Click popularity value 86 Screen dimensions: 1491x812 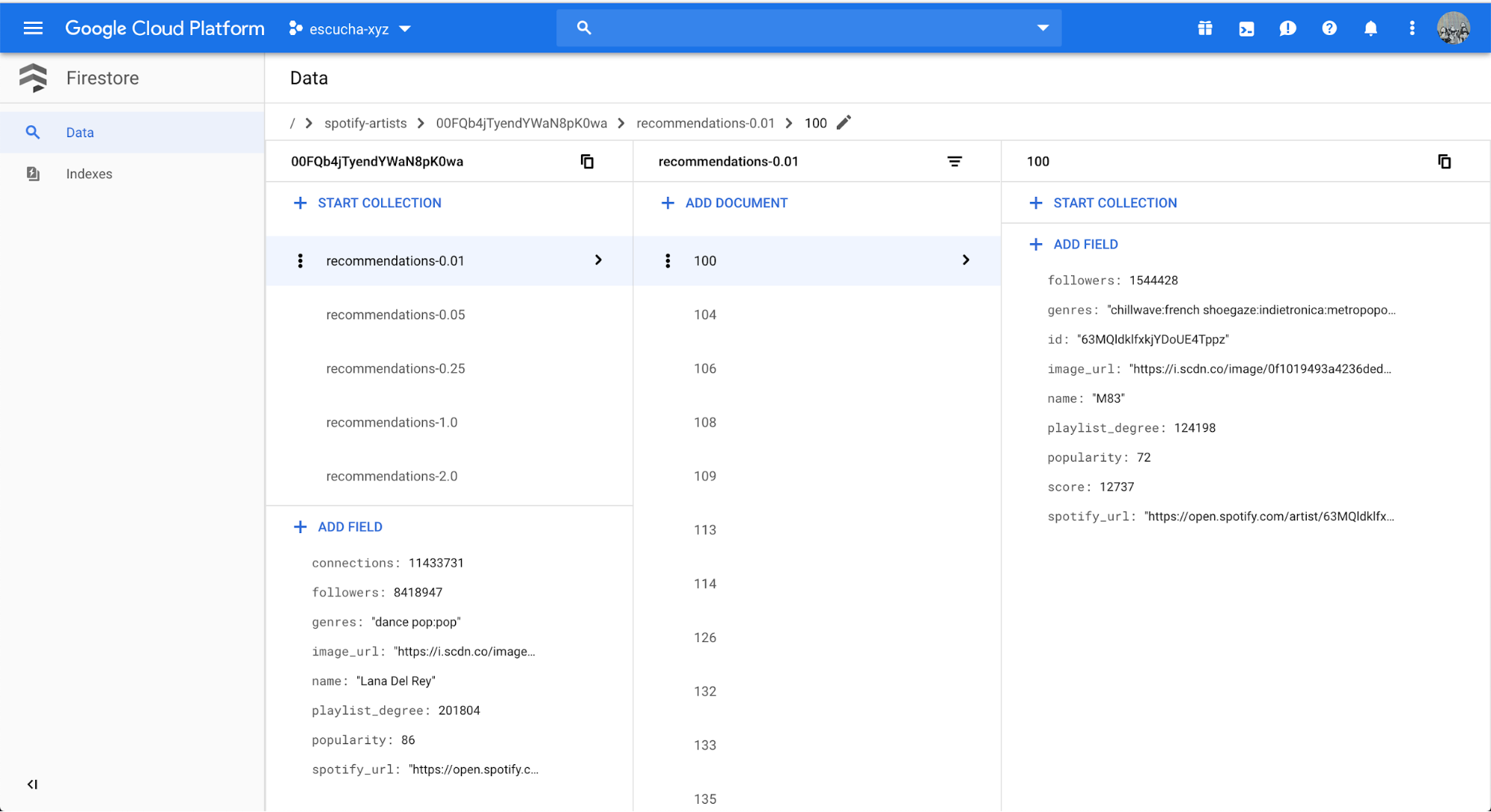pyautogui.click(x=408, y=740)
